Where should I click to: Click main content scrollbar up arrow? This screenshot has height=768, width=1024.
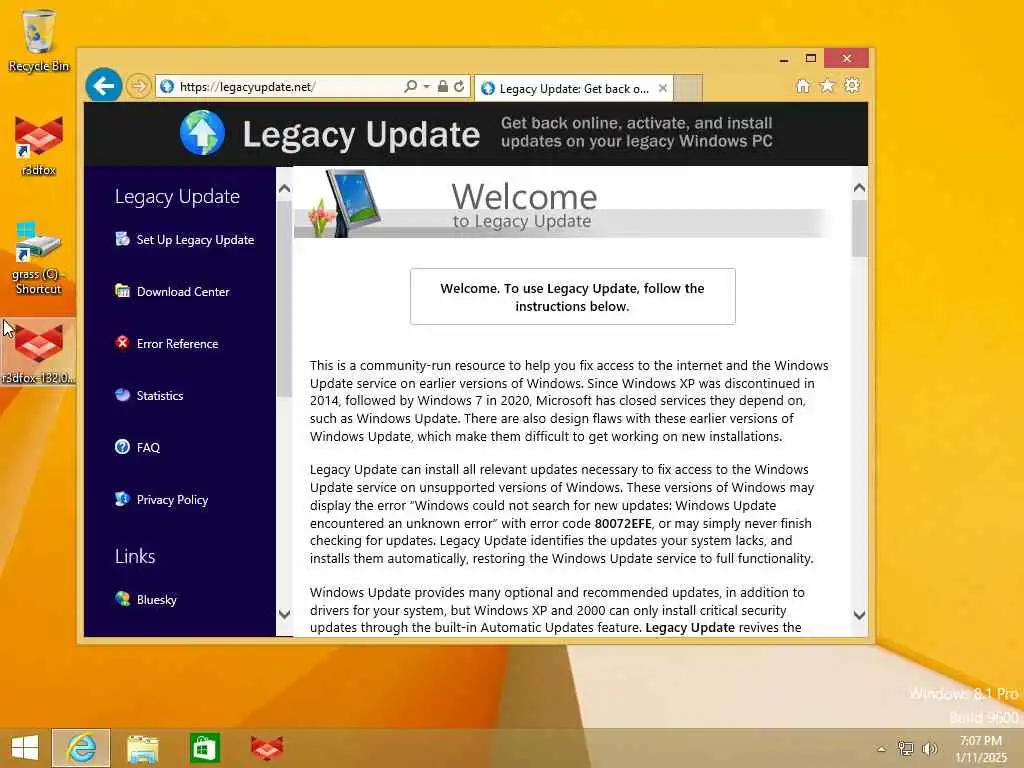pyautogui.click(x=859, y=188)
